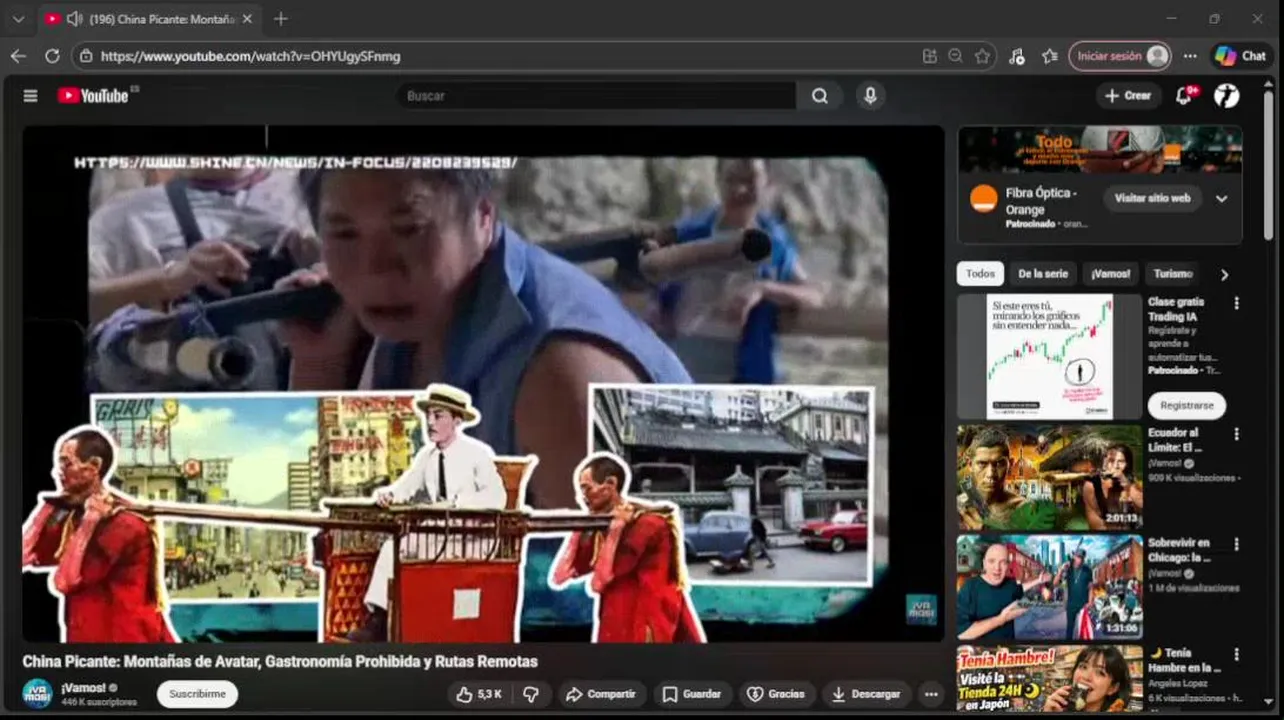The width and height of the screenshot is (1284, 720).
Task: Click video player to pause
Action: [x=483, y=383]
